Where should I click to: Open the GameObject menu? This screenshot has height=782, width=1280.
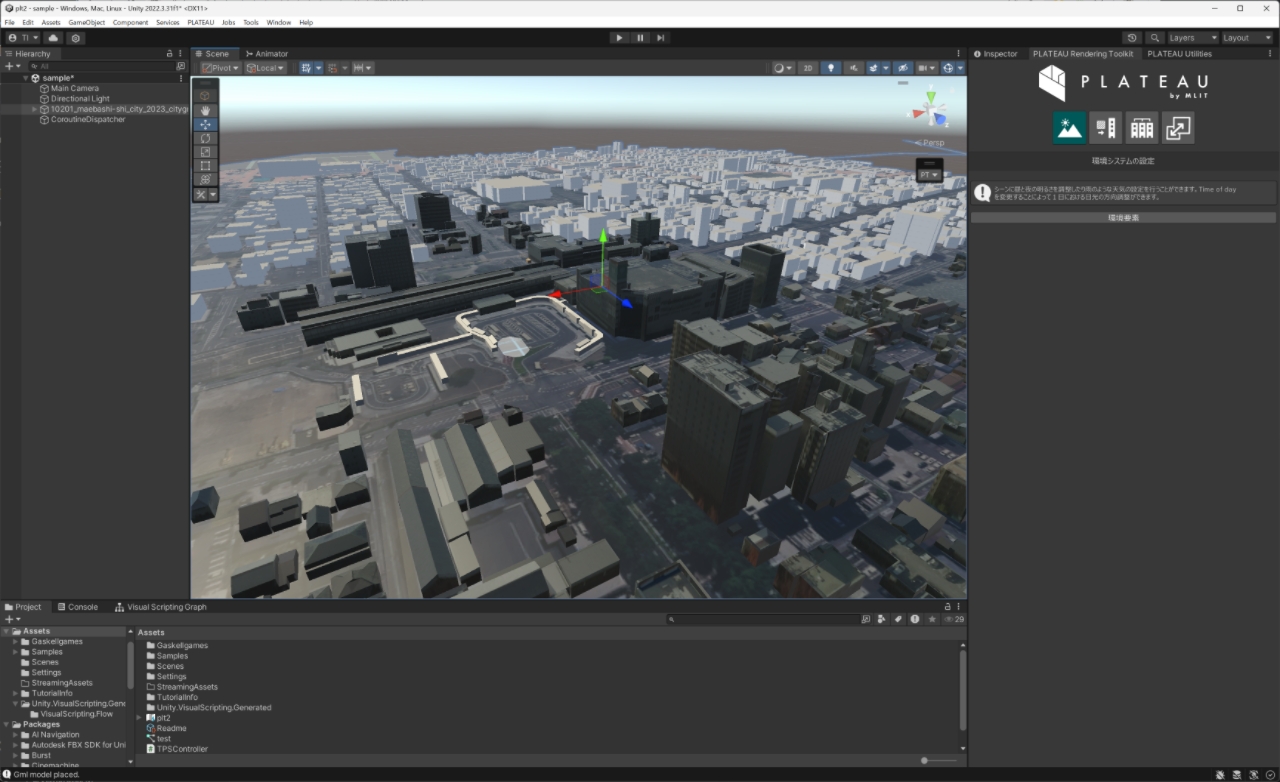[87, 22]
